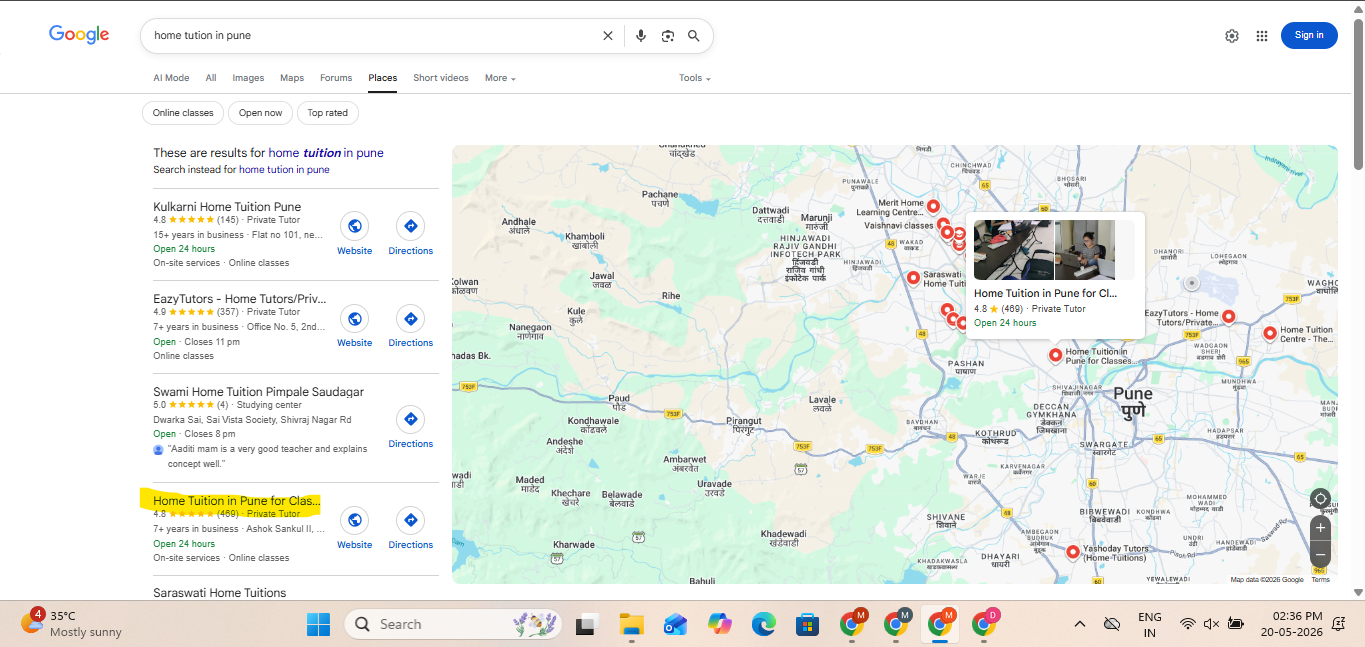Toggle the Top rated filter chip
This screenshot has width=1365, height=647.
click(x=328, y=113)
